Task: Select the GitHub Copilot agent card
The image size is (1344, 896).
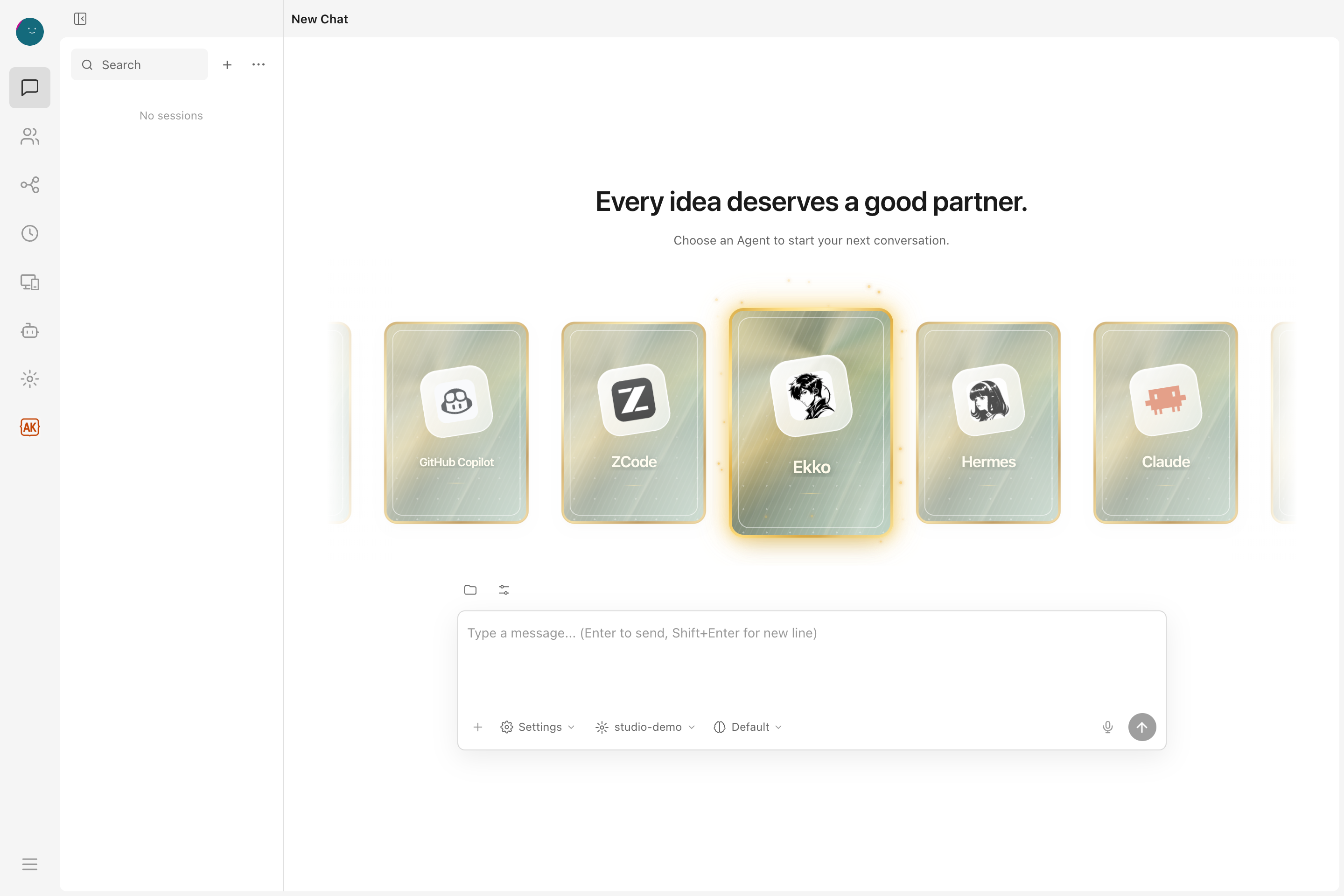Action: click(x=456, y=422)
